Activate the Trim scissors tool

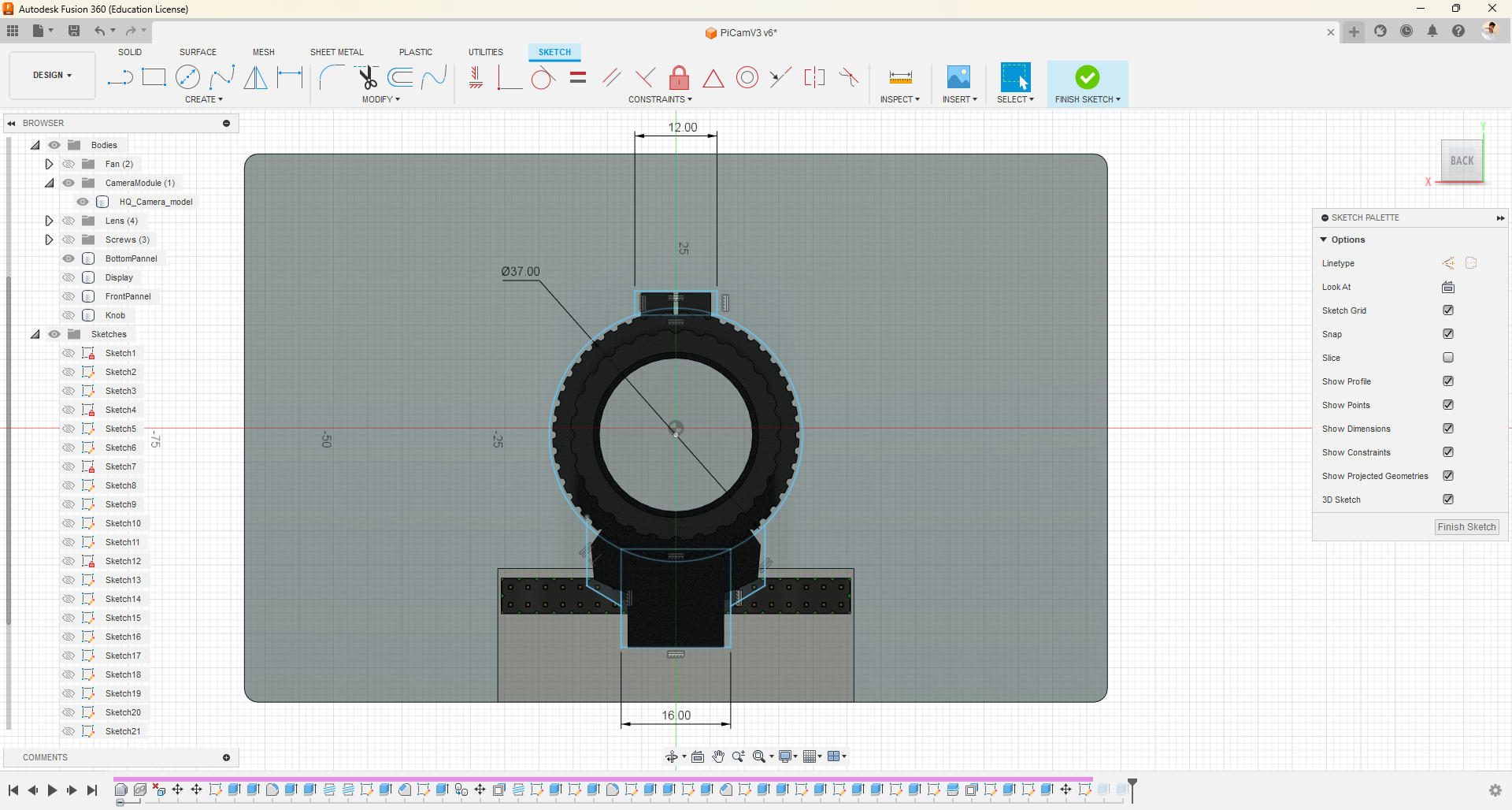pyautogui.click(x=367, y=77)
